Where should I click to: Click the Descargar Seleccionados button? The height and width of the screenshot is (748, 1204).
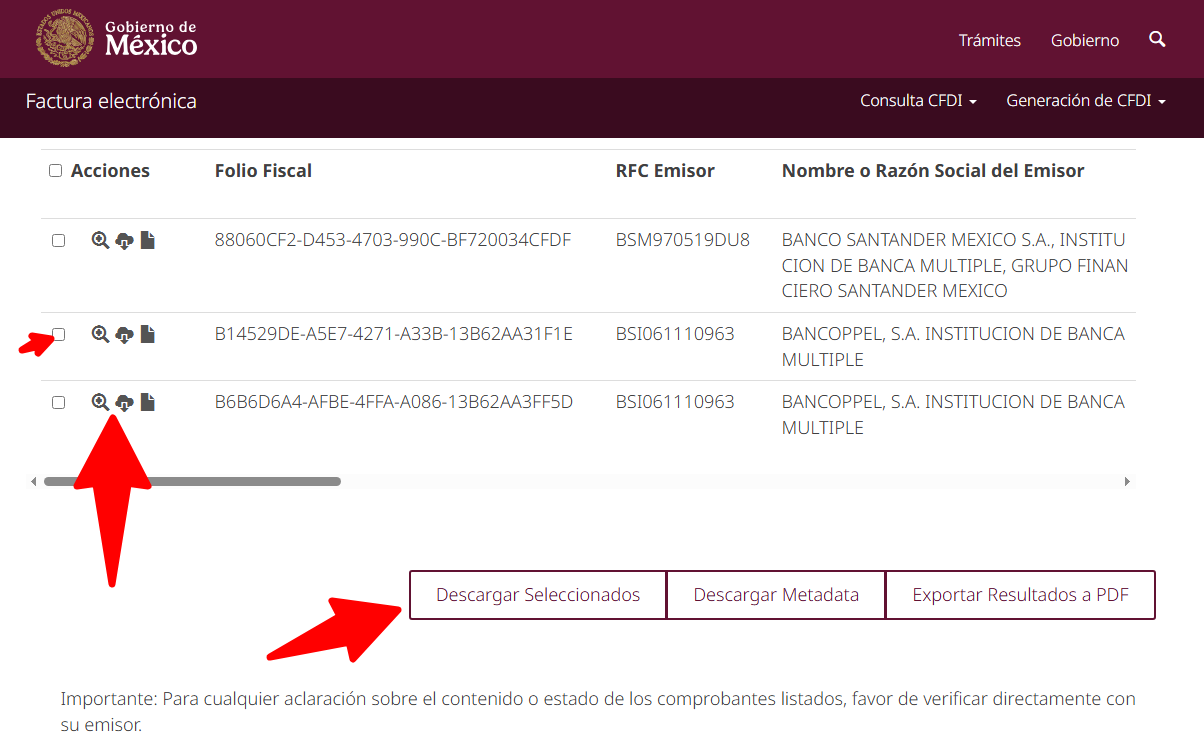pos(538,595)
